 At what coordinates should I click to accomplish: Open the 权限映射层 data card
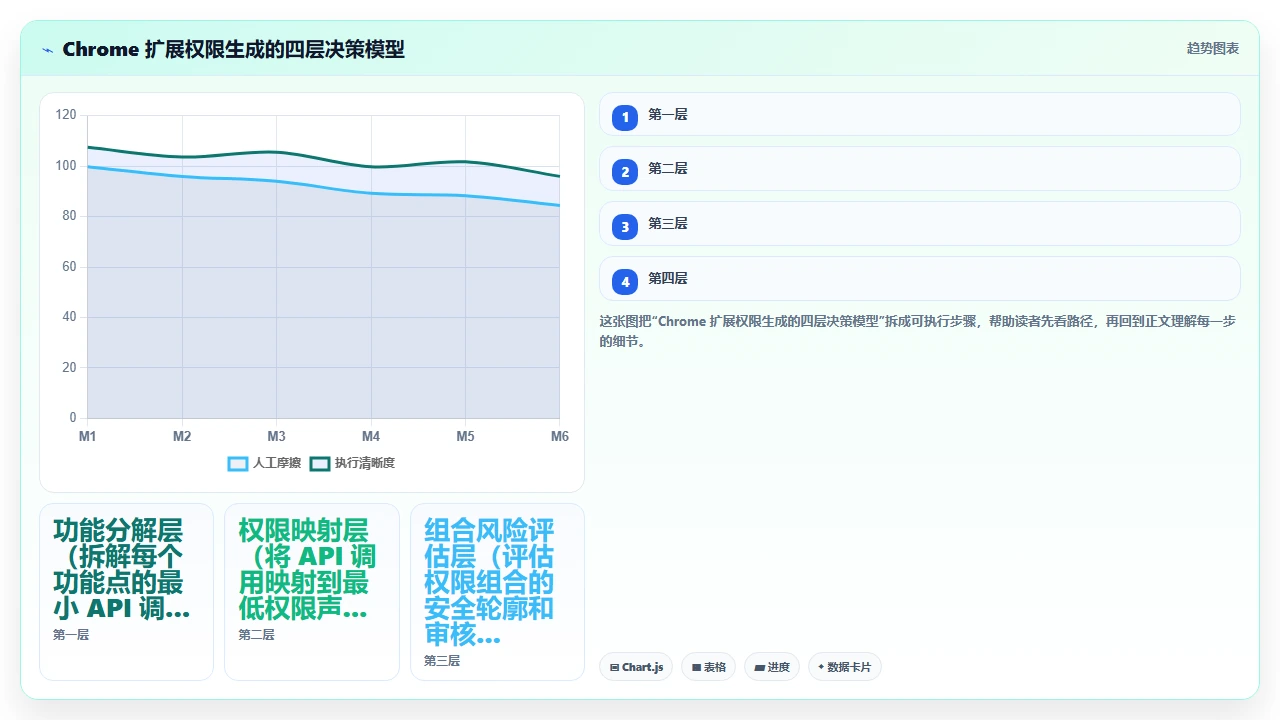(x=312, y=592)
